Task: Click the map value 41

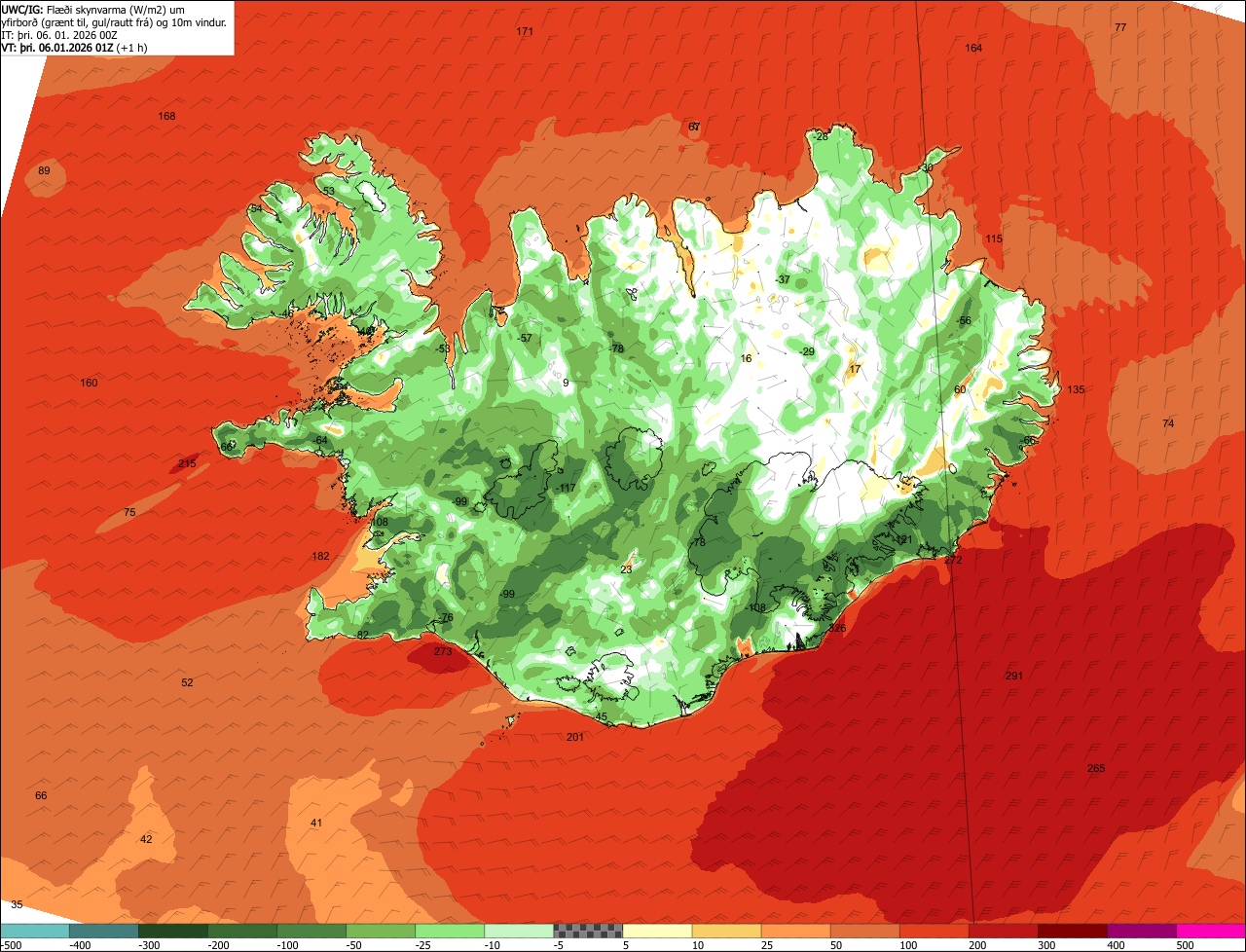Action: pyautogui.click(x=316, y=823)
